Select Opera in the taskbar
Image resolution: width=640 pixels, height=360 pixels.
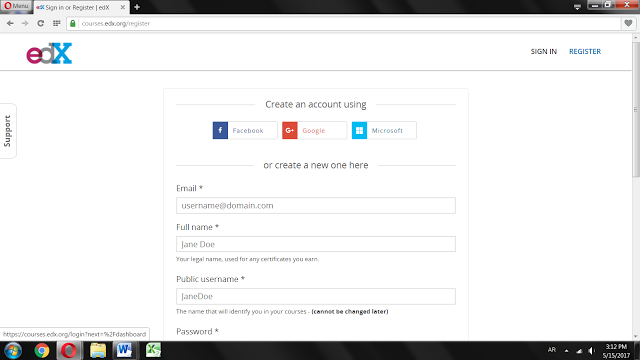pyautogui.click(x=69, y=351)
